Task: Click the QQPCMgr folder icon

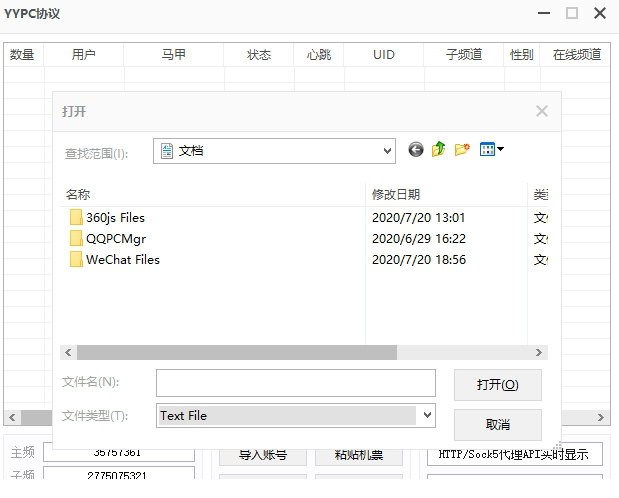Action: pyautogui.click(x=76, y=238)
